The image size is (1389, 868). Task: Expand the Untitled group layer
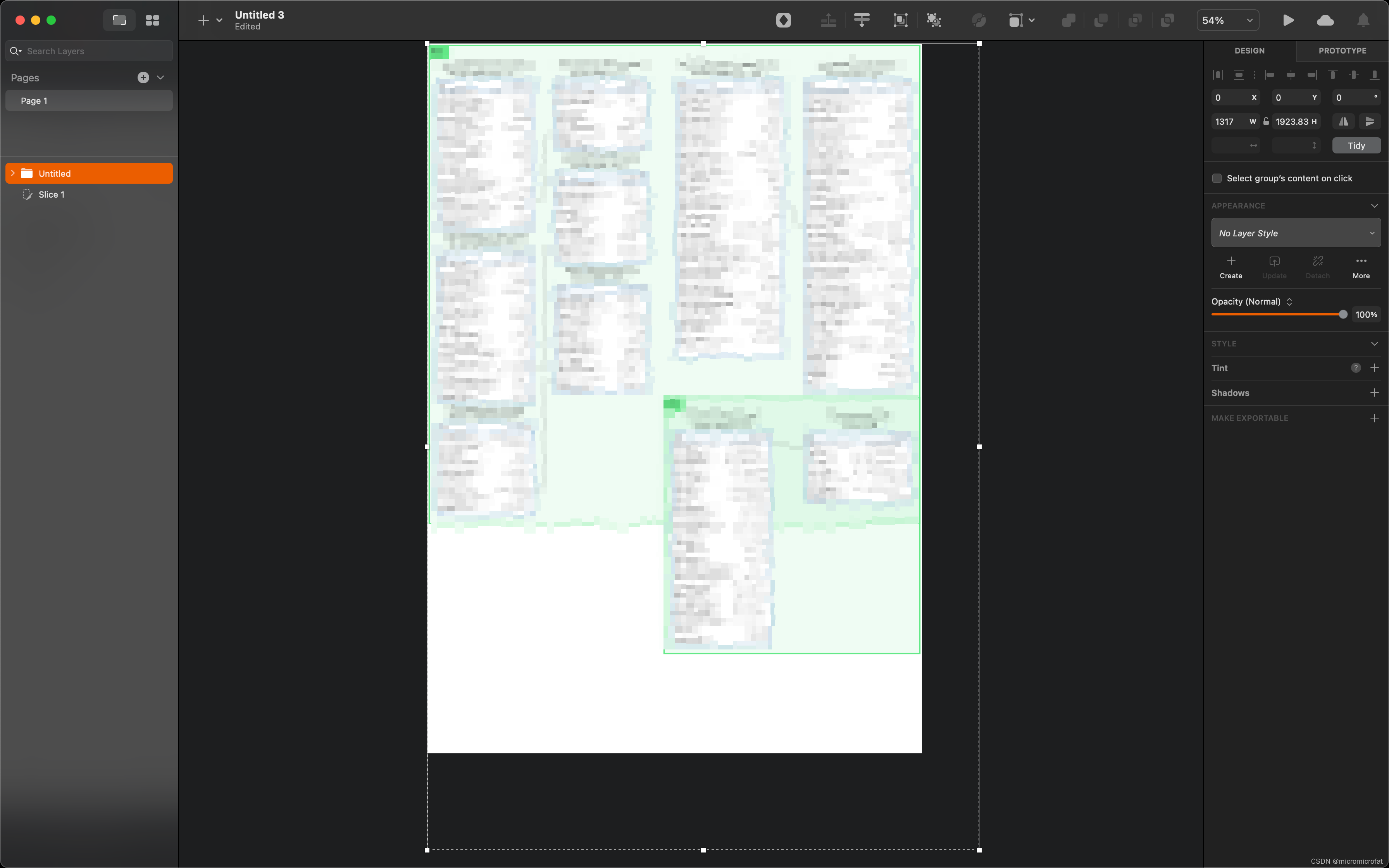13,173
